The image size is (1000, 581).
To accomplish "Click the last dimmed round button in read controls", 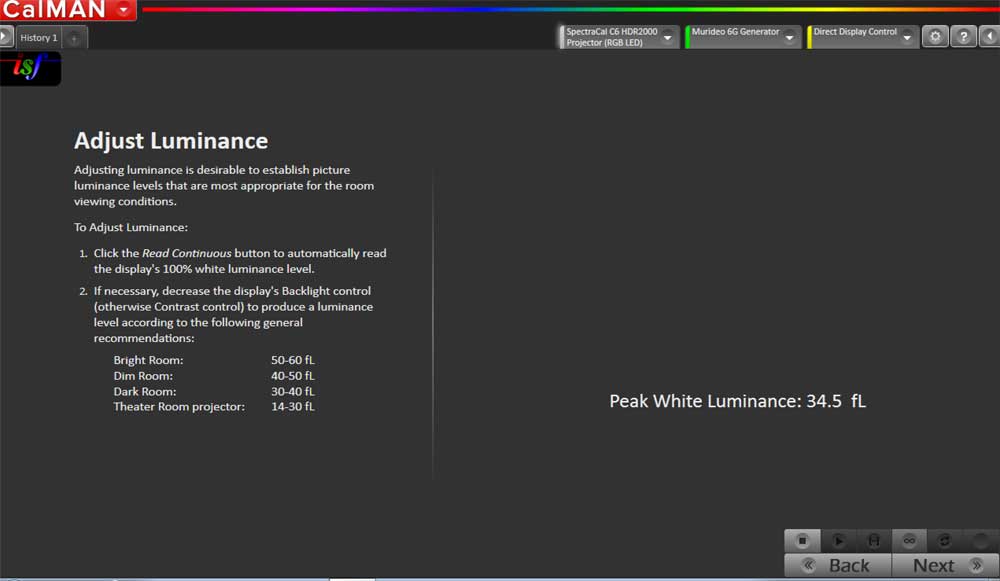I will point(980,541).
